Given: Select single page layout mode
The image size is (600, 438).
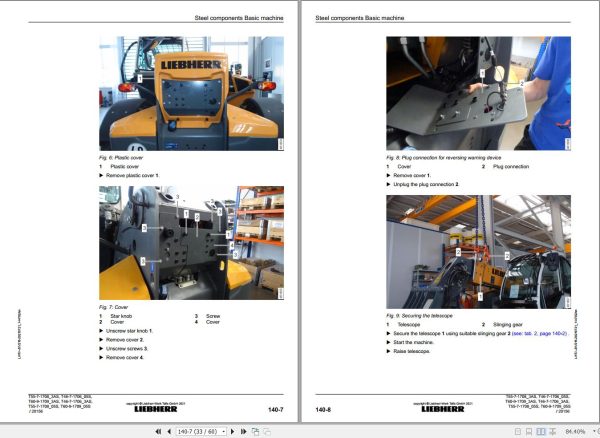Looking at the screenshot, I should tap(518, 431).
